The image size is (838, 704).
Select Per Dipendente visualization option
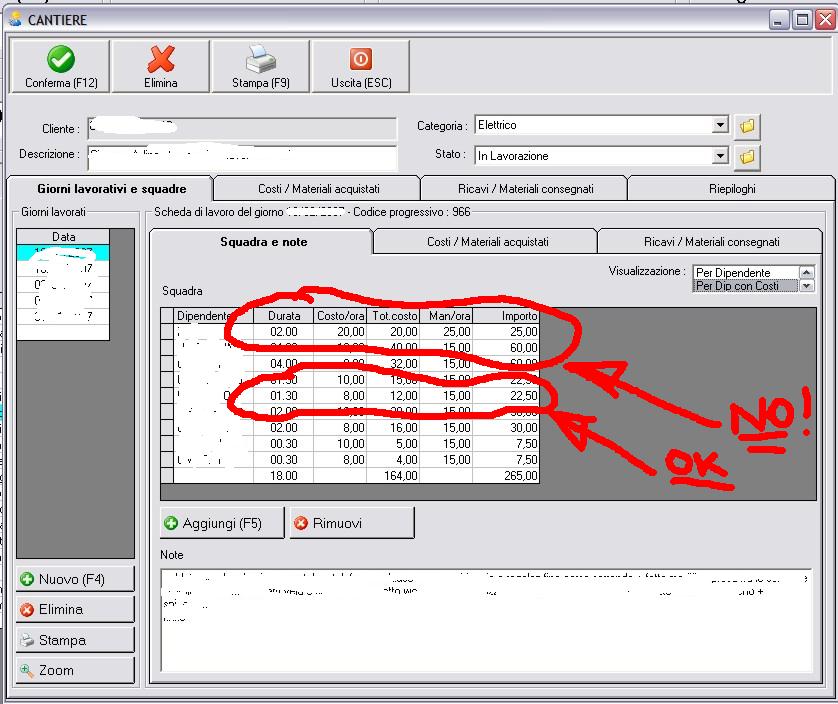pyautogui.click(x=746, y=273)
